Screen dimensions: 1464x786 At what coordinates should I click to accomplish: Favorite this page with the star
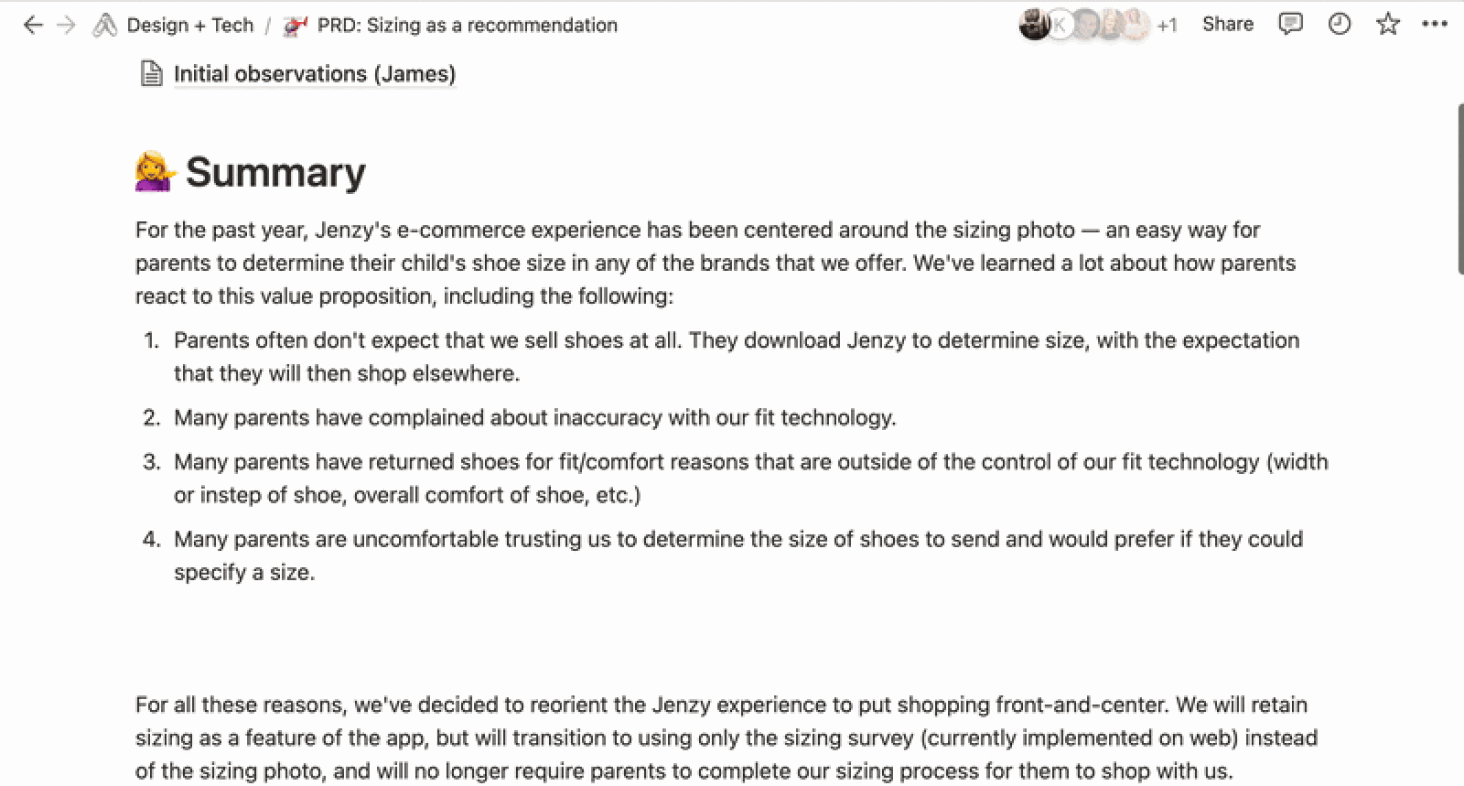1388,25
